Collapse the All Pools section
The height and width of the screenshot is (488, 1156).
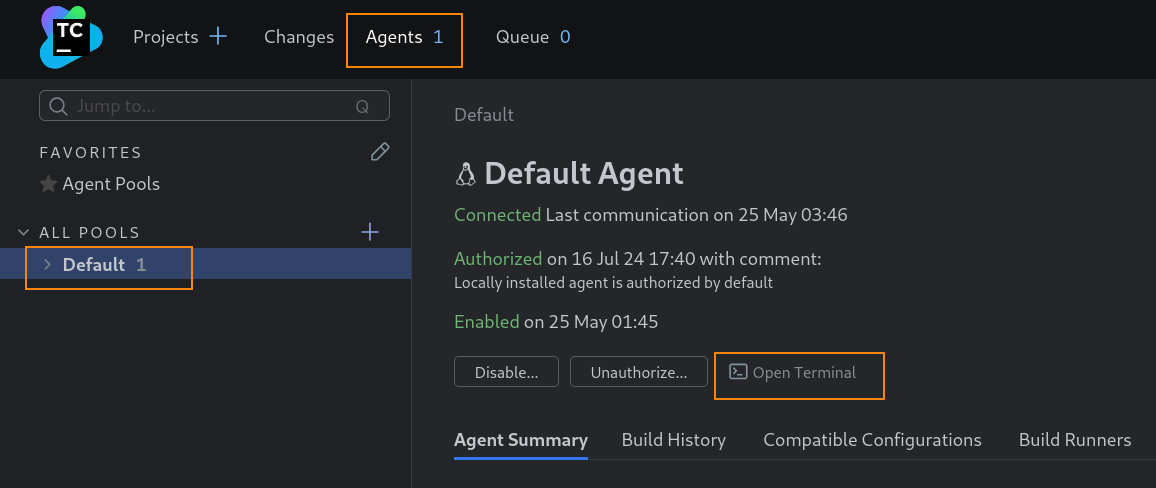pyautogui.click(x=25, y=232)
